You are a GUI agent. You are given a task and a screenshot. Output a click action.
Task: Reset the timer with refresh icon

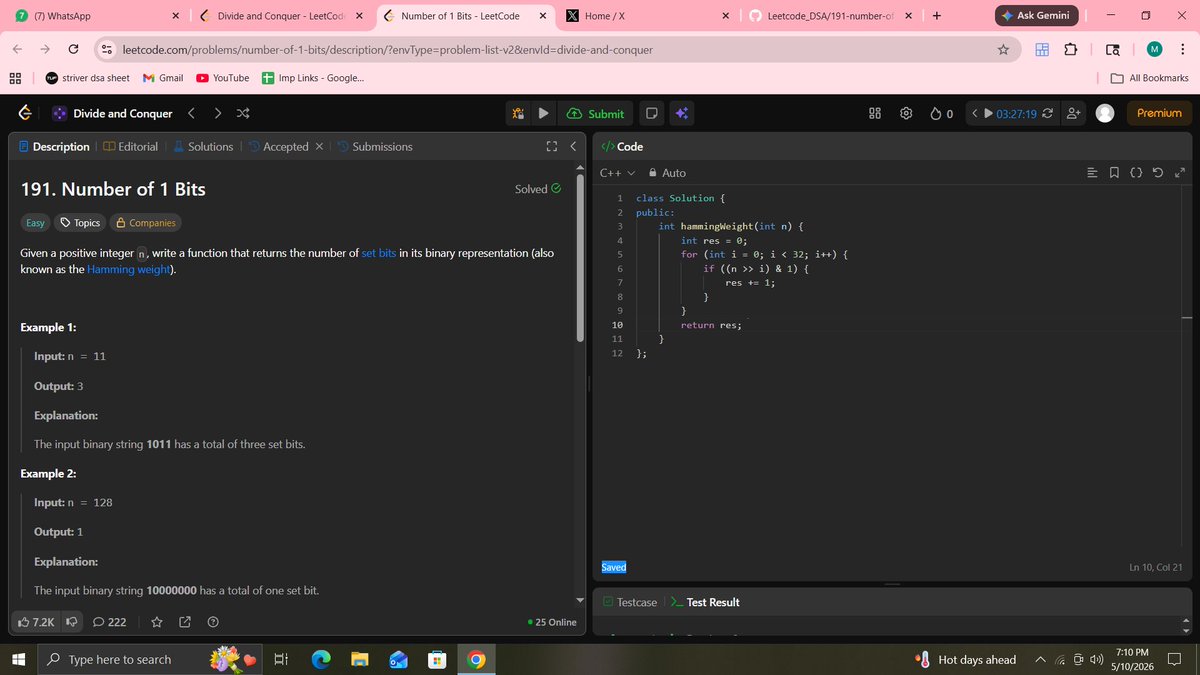(1047, 113)
